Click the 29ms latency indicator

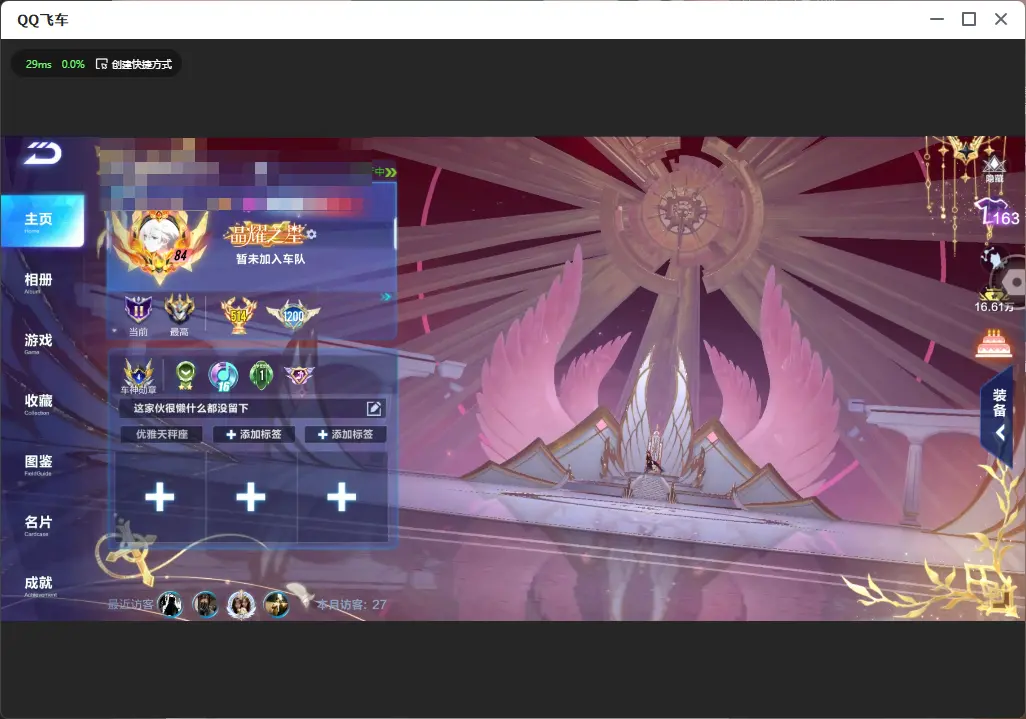[39, 64]
